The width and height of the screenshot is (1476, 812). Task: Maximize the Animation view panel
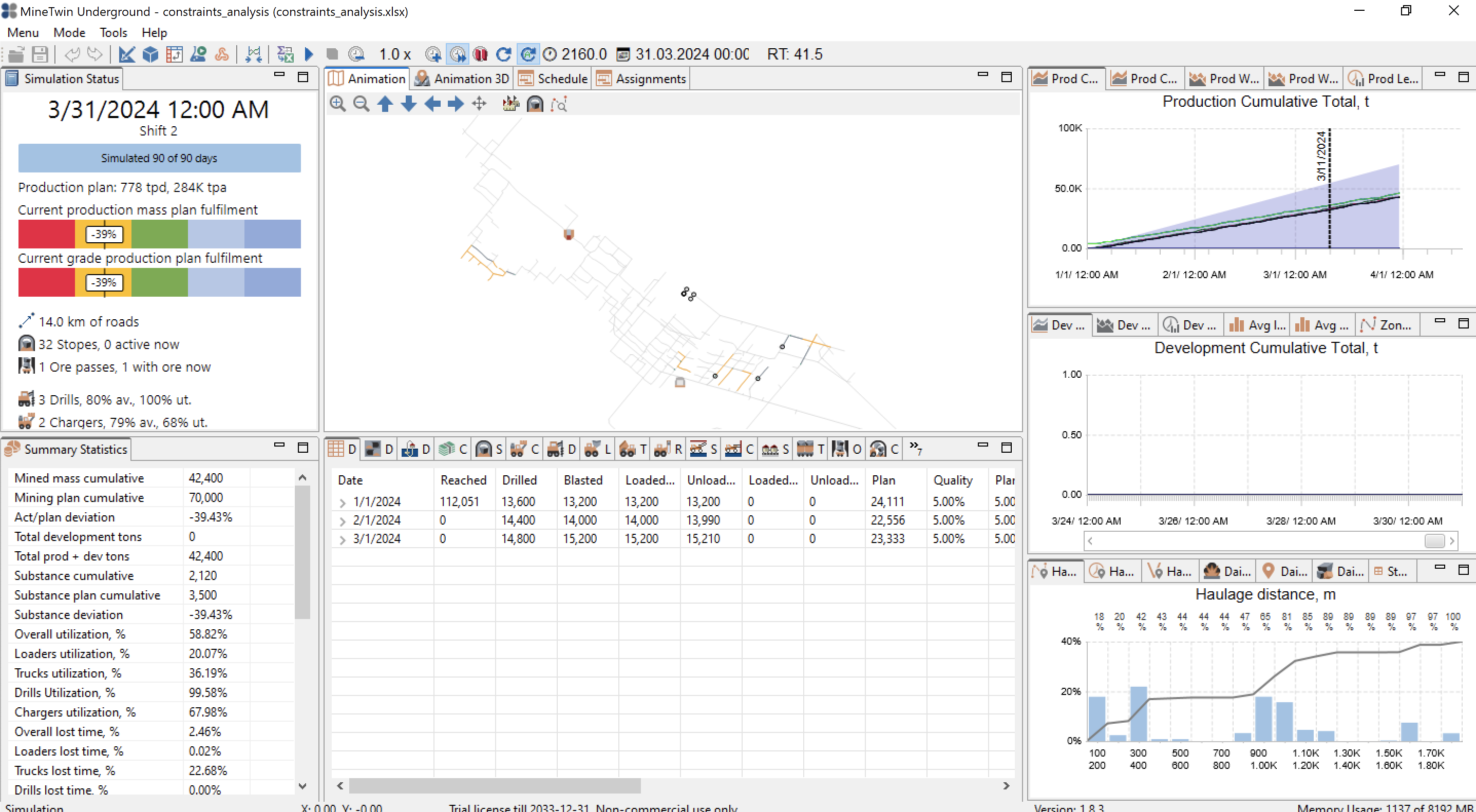click(x=1007, y=76)
